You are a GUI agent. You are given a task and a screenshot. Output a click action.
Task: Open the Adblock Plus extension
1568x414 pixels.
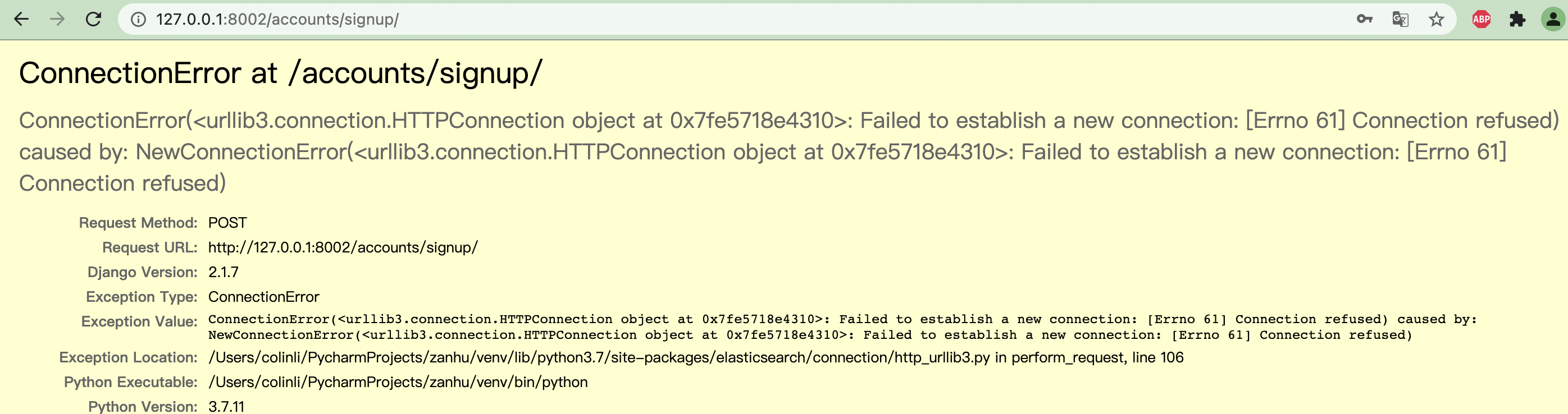(1481, 20)
